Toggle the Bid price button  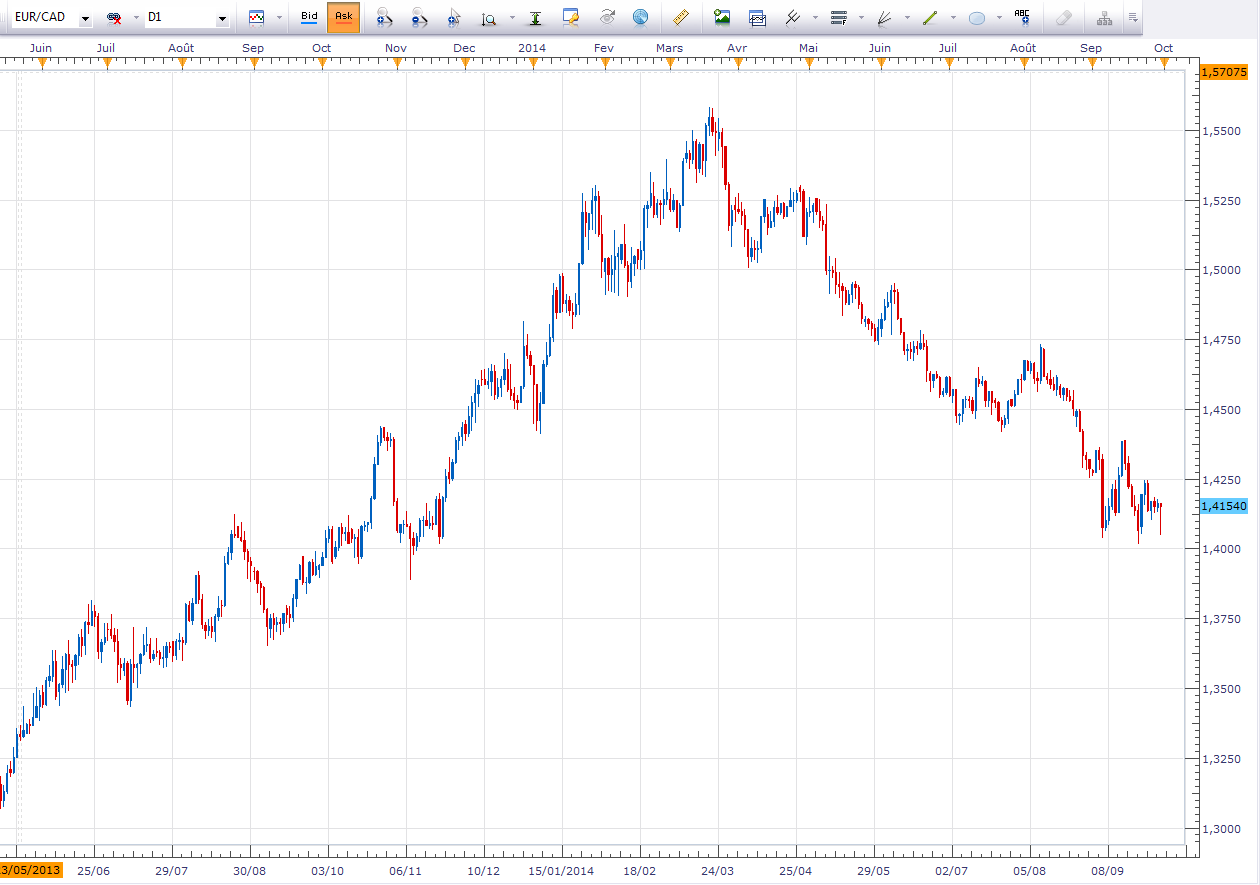click(x=309, y=17)
